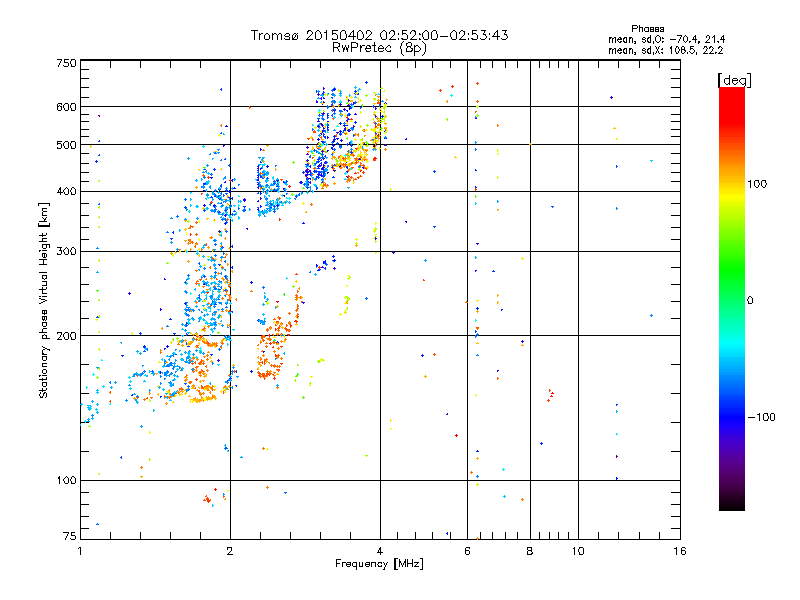Click the y-axis tick label '100'

tap(66, 481)
